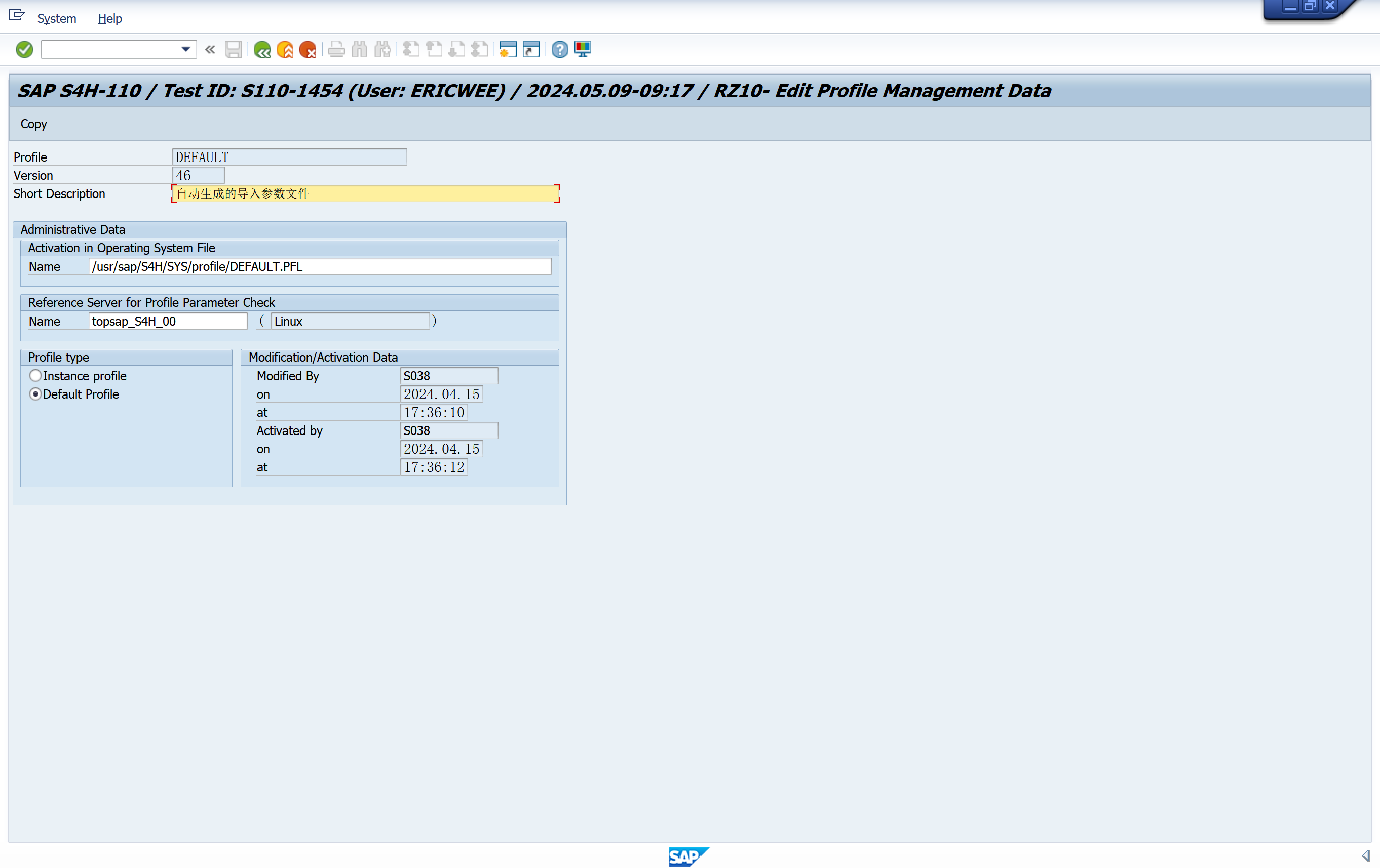Open the window menu icon top left
The height and width of the screenshot is (868, 1380).
coord(17,16)
